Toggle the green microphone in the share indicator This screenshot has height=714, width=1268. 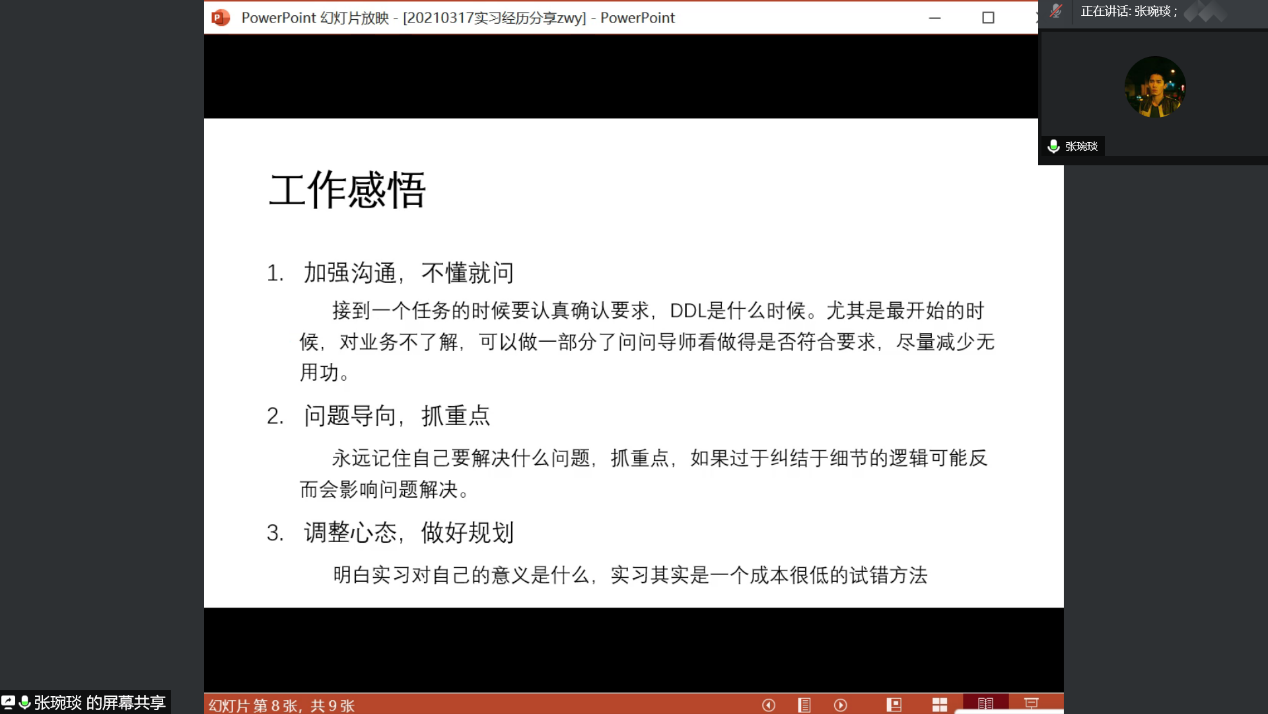[x=23, y=703]
